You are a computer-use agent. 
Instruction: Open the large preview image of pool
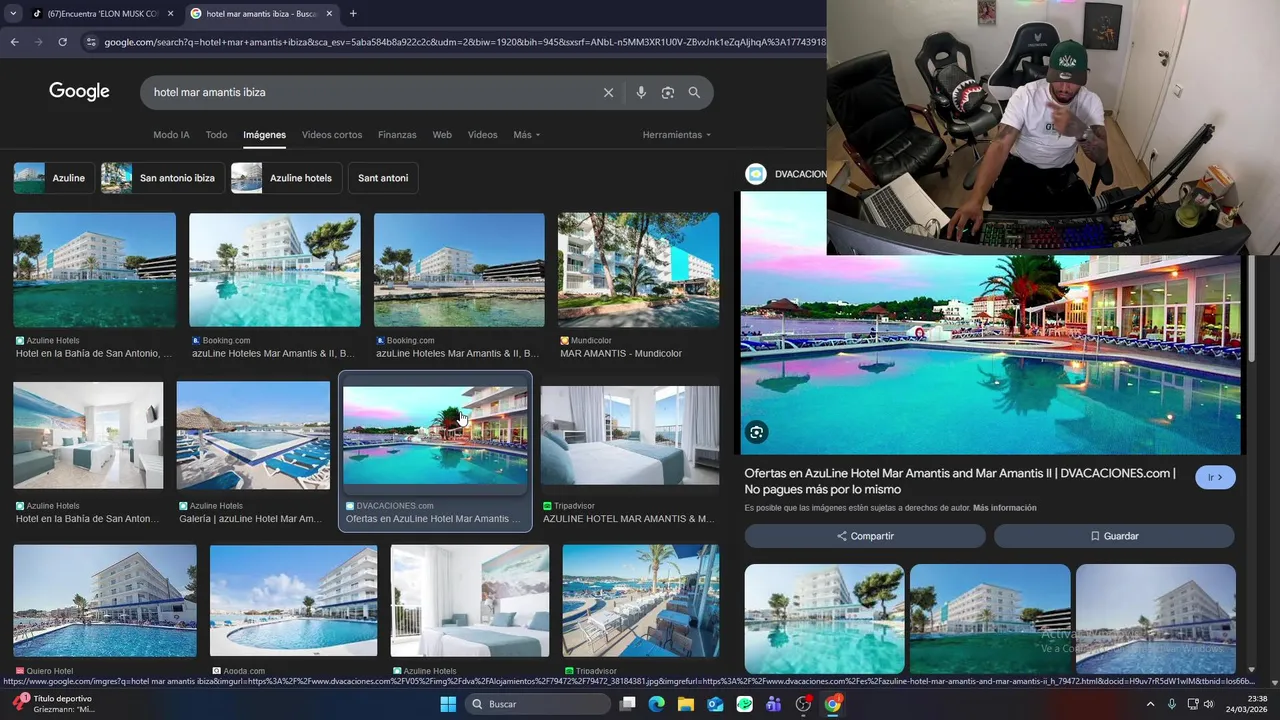click(990, 355)
